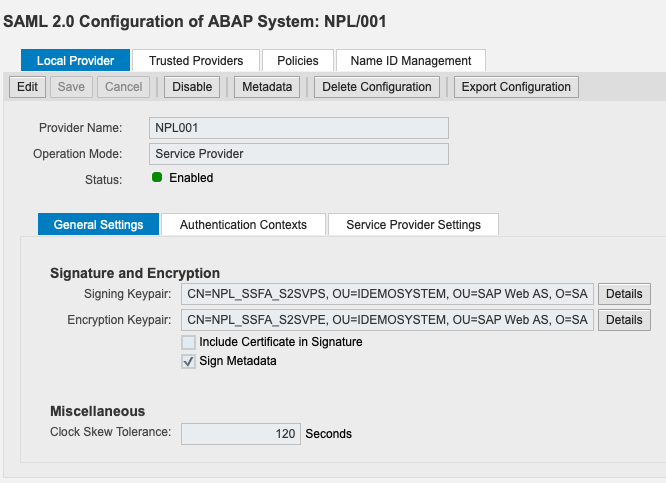Screen dimensions: 666x483
Task: Open the Policies tab
Action: [297, 60]
